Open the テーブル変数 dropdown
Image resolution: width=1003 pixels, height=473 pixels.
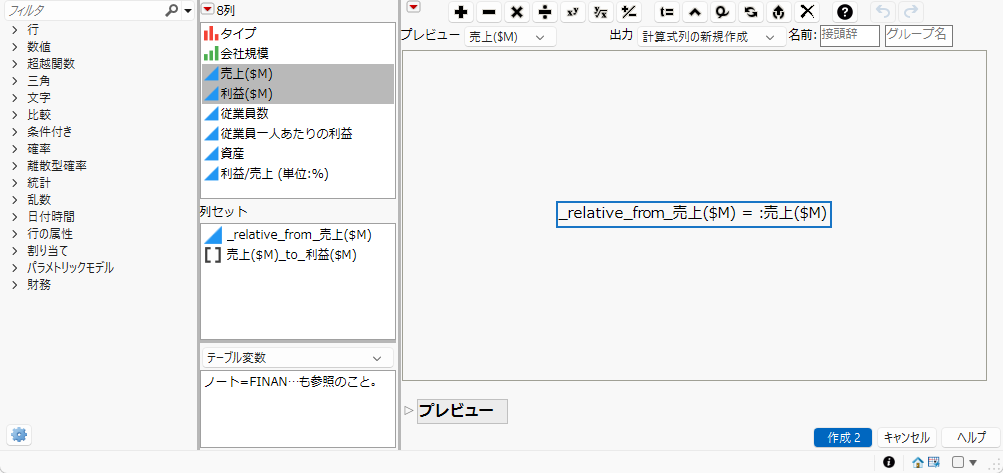[297, 358]
